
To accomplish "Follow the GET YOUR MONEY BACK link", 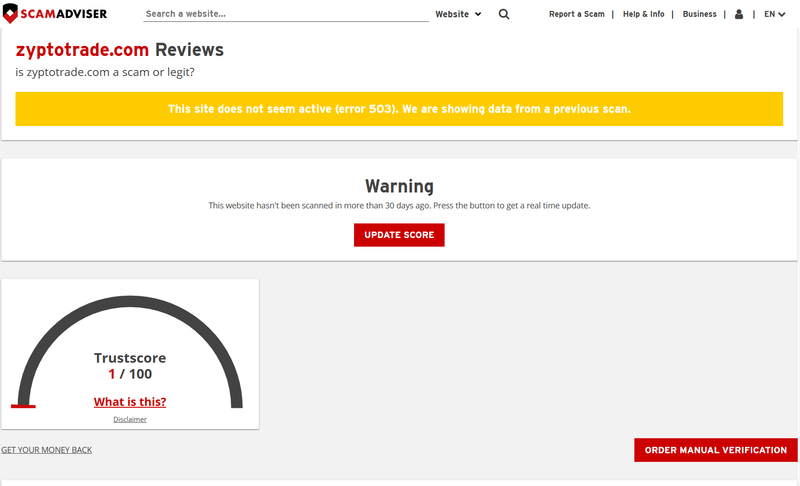I will coord(46,450).
